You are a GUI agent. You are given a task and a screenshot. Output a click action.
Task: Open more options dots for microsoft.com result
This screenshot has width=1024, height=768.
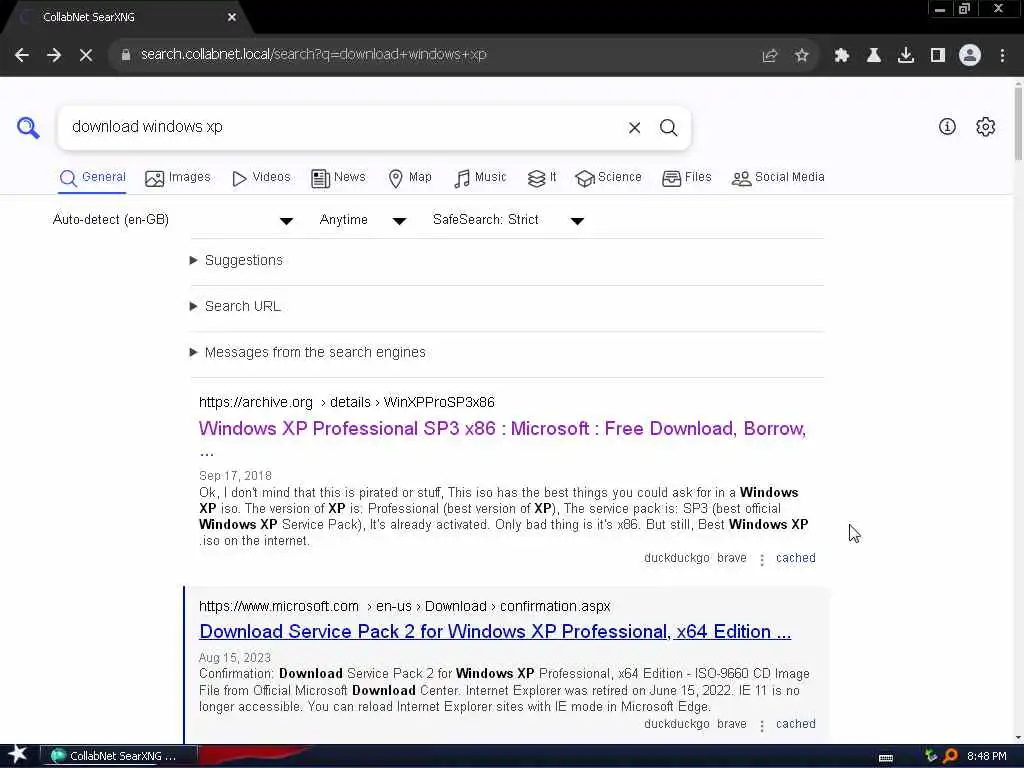(762, 726)
